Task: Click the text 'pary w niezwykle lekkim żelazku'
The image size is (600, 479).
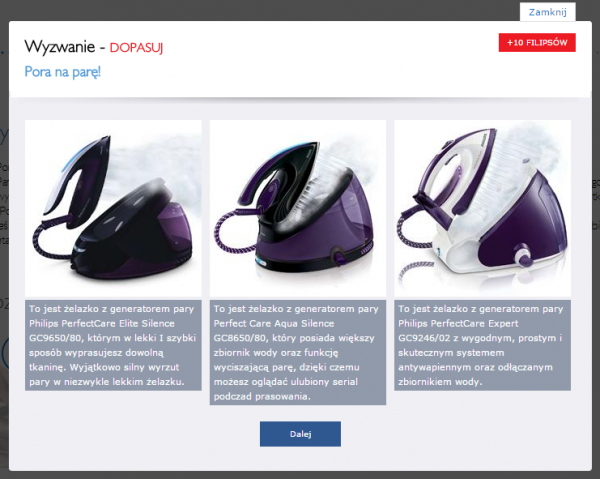Action: pos(107,382)
